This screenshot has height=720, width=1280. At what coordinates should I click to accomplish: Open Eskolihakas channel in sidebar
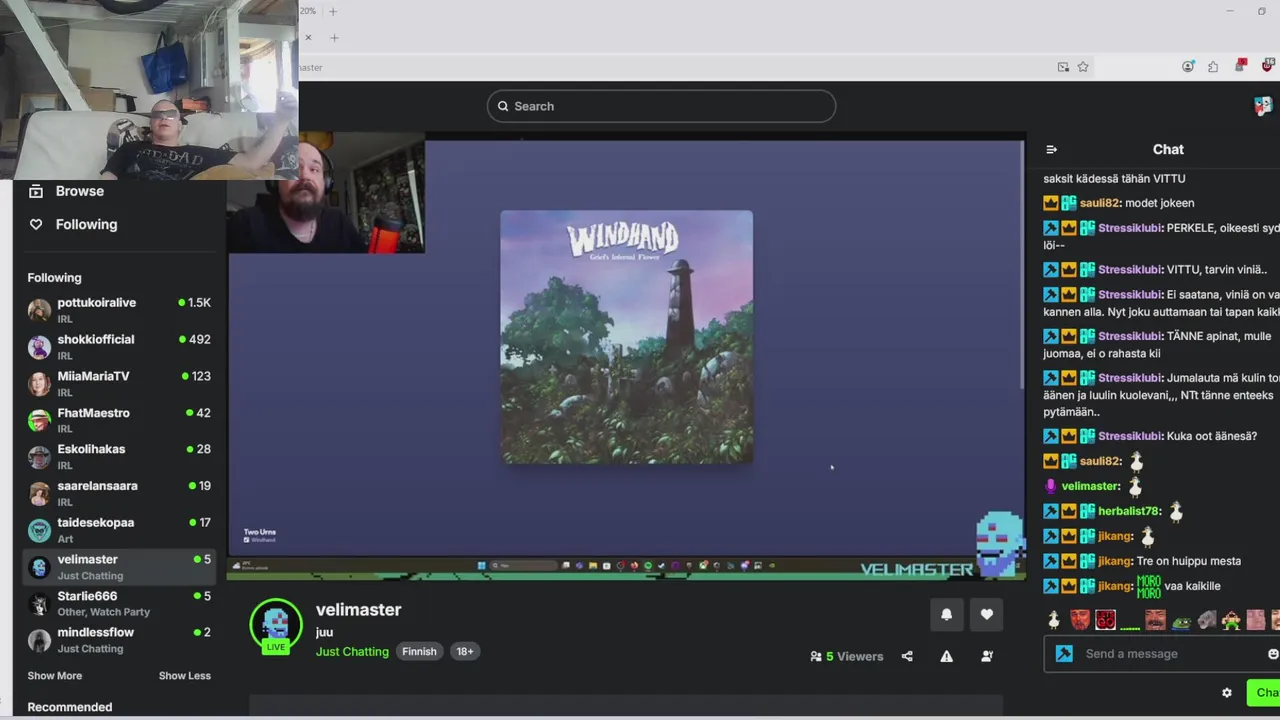[119, 457]
